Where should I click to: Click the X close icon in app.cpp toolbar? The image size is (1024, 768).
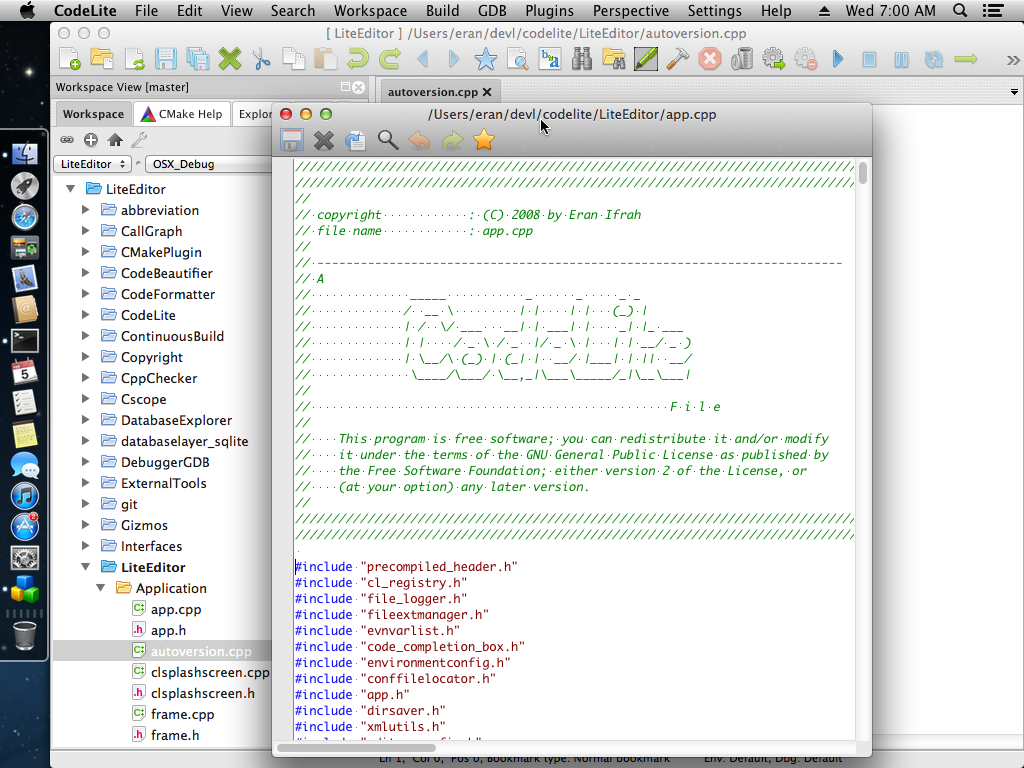point(324,140)
